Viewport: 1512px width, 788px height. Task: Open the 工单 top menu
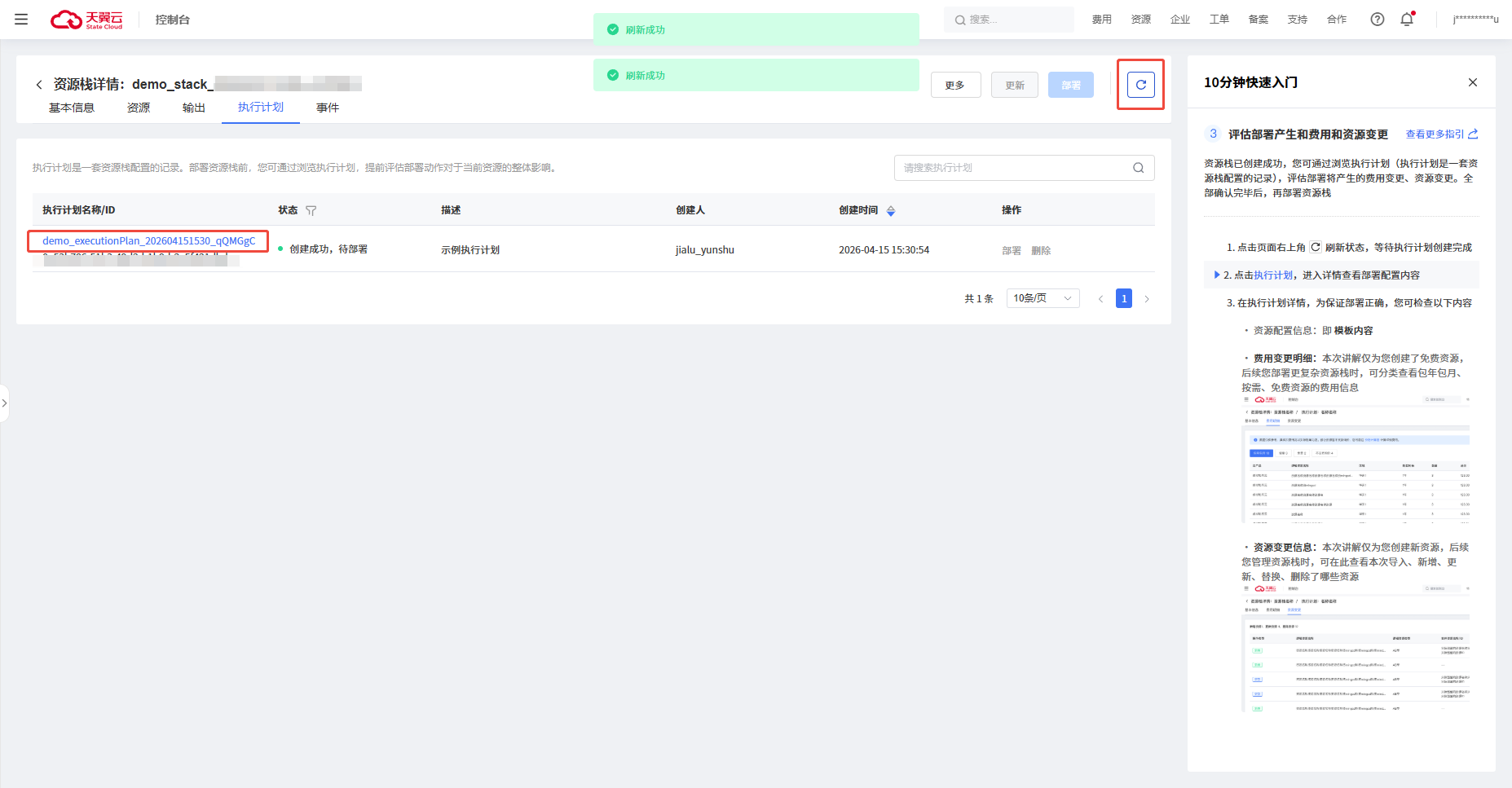pos(1219,20)
